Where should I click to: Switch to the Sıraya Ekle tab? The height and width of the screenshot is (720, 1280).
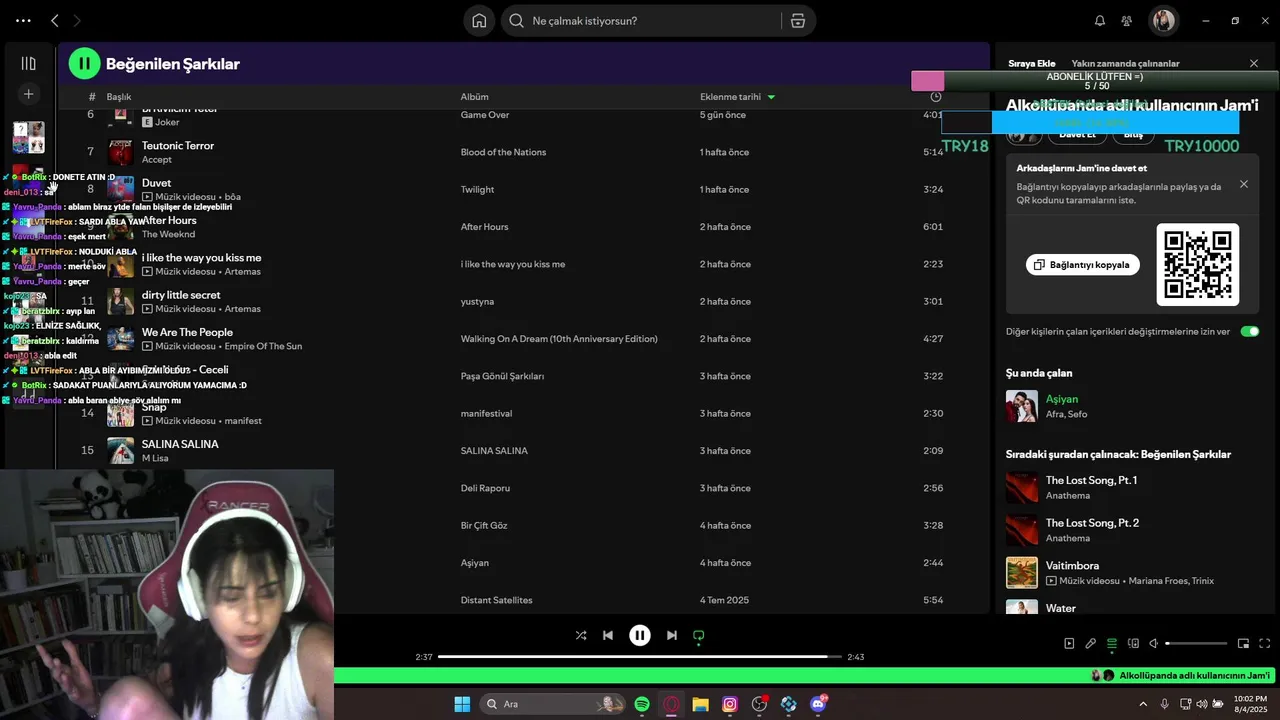(1031, 64)
